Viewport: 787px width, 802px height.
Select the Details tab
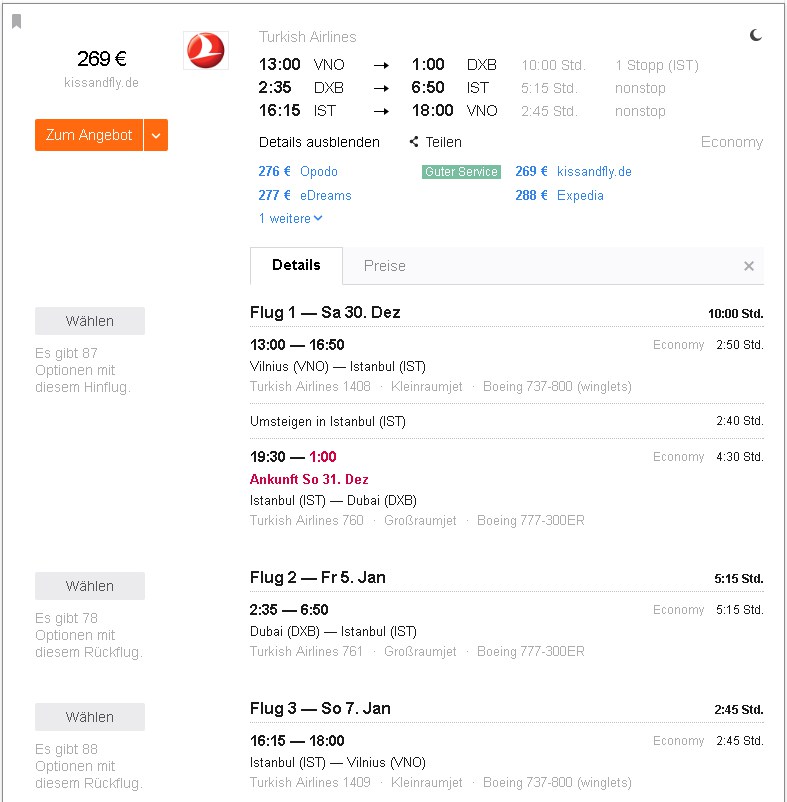[296, 265]
